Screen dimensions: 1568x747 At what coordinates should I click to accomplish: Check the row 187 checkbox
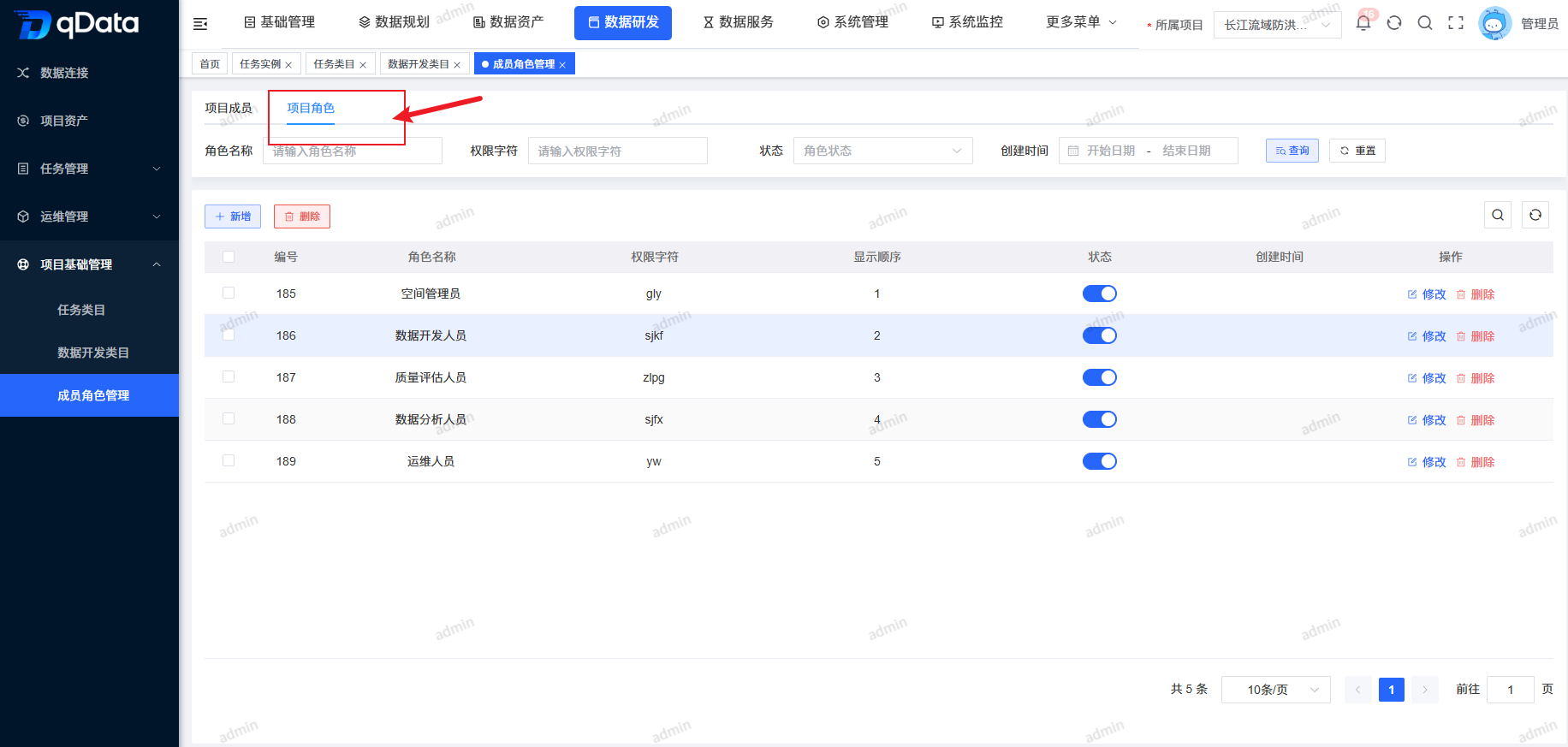coord(229,376)
